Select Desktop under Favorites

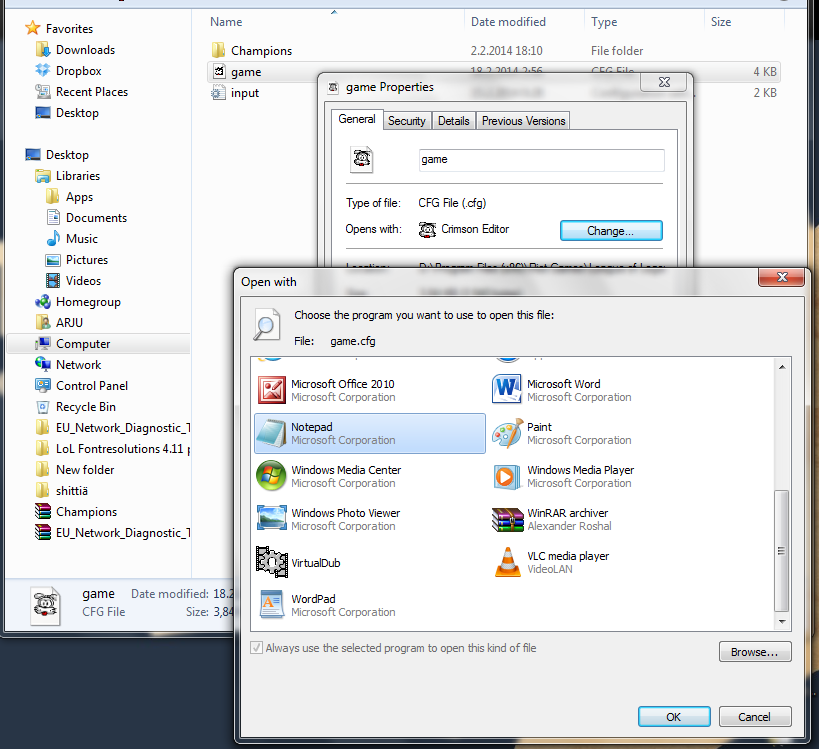click(77, 113)
